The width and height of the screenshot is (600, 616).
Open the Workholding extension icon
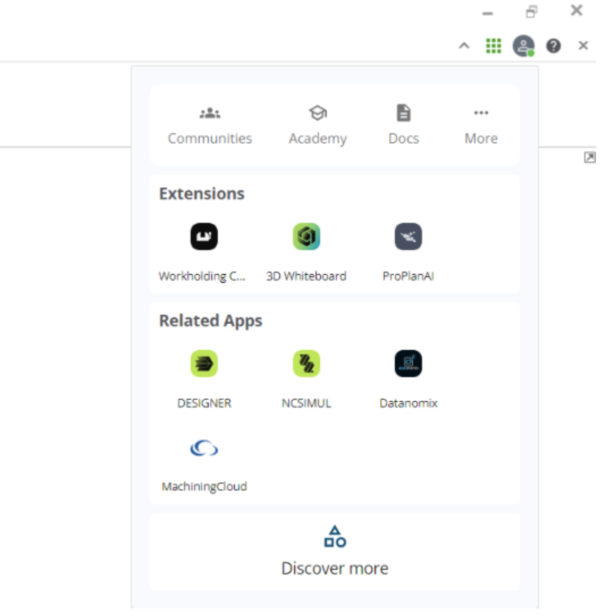click(x=204, y=237)
